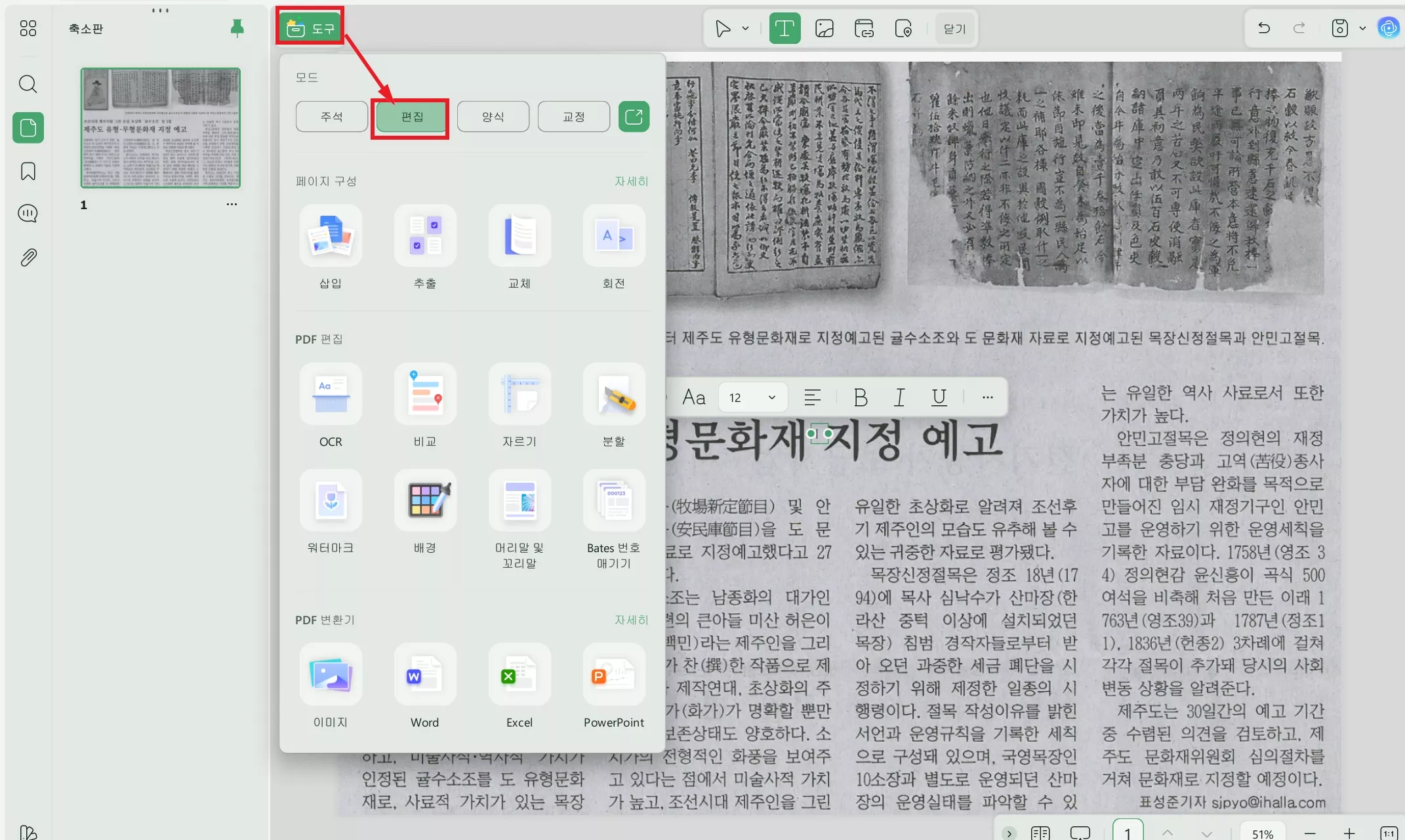Select the 자르기 crop tool

[519, 394]
